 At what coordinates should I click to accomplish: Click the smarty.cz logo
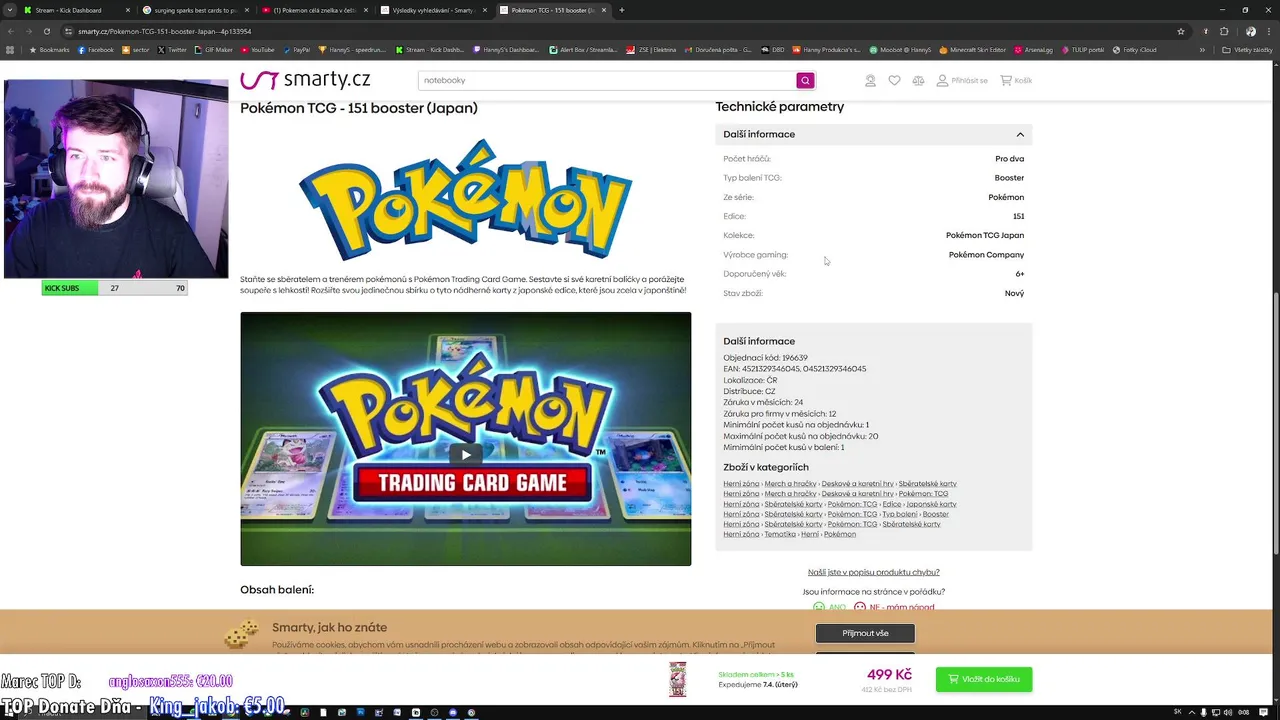(305, 80)
